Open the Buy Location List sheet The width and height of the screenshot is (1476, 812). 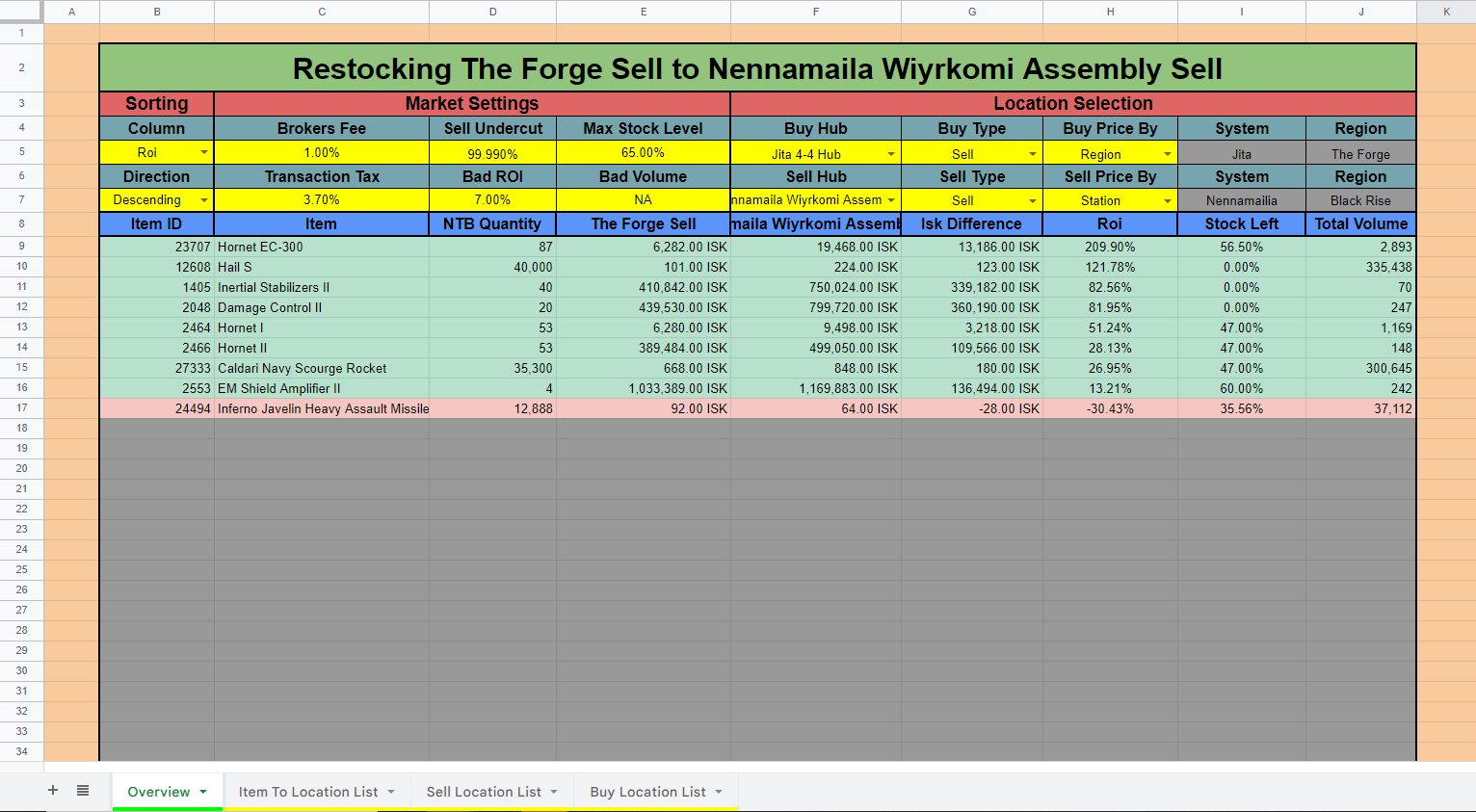tap(647, 791)
